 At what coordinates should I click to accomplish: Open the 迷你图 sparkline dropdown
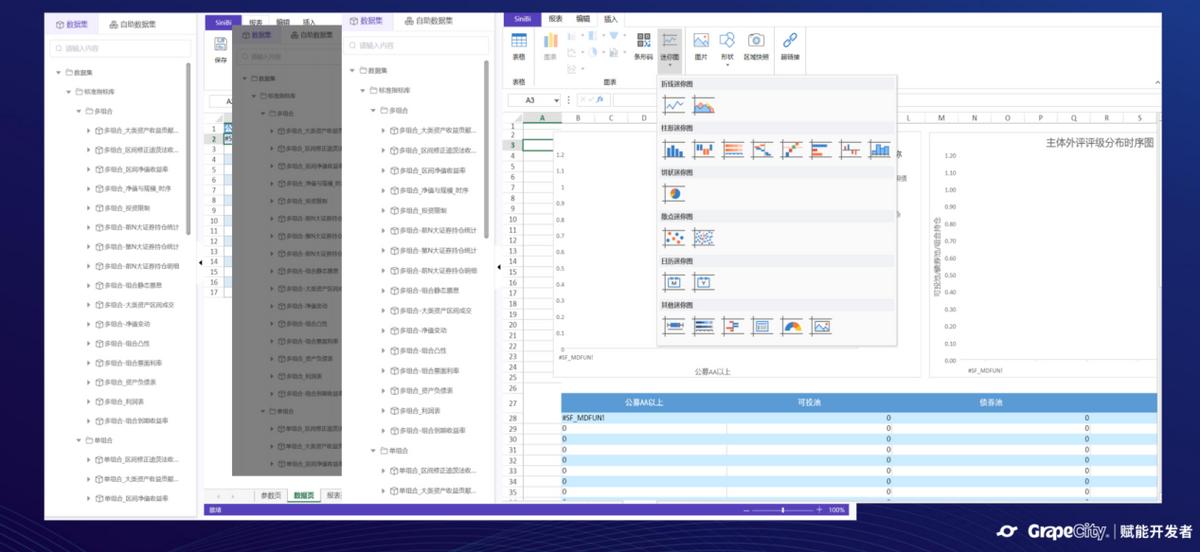[x=670, y=46]
